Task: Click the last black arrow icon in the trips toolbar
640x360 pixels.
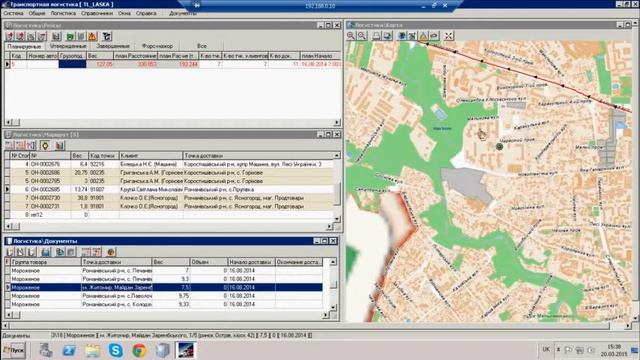Action: coord(107,36)
